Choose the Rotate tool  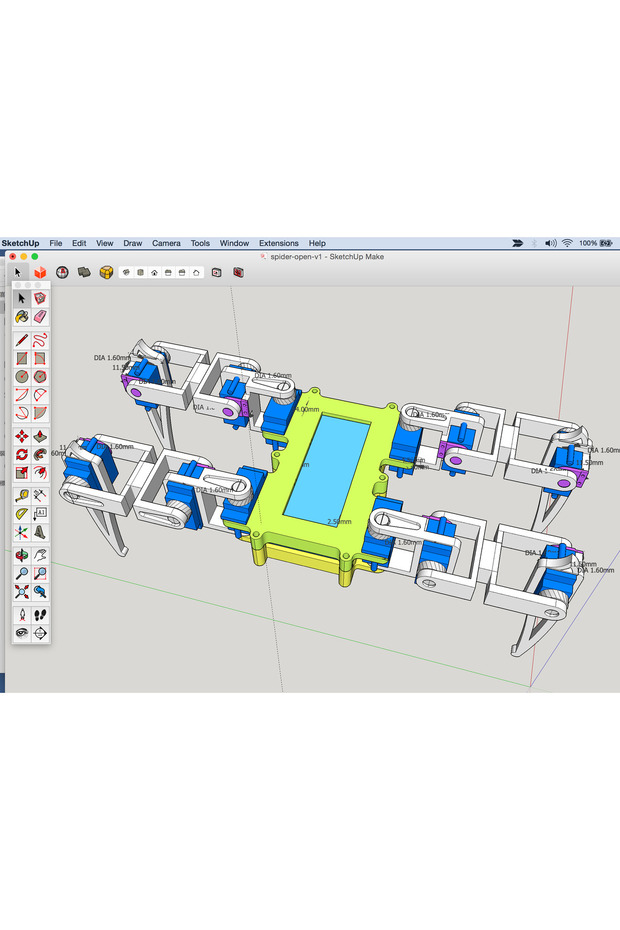pyautogui.click(x=22, y=455)
